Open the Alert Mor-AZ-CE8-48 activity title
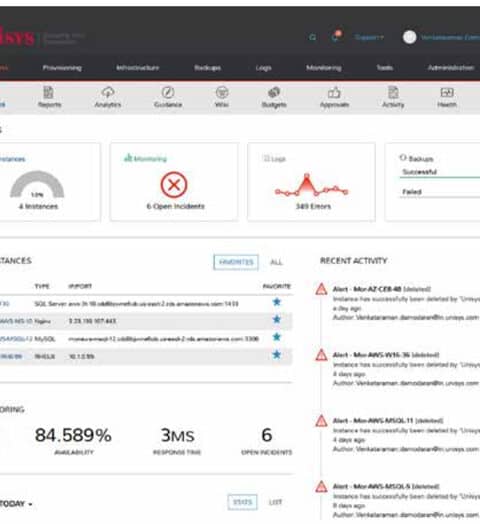480x524 pixels. click(x=382, y=289)
